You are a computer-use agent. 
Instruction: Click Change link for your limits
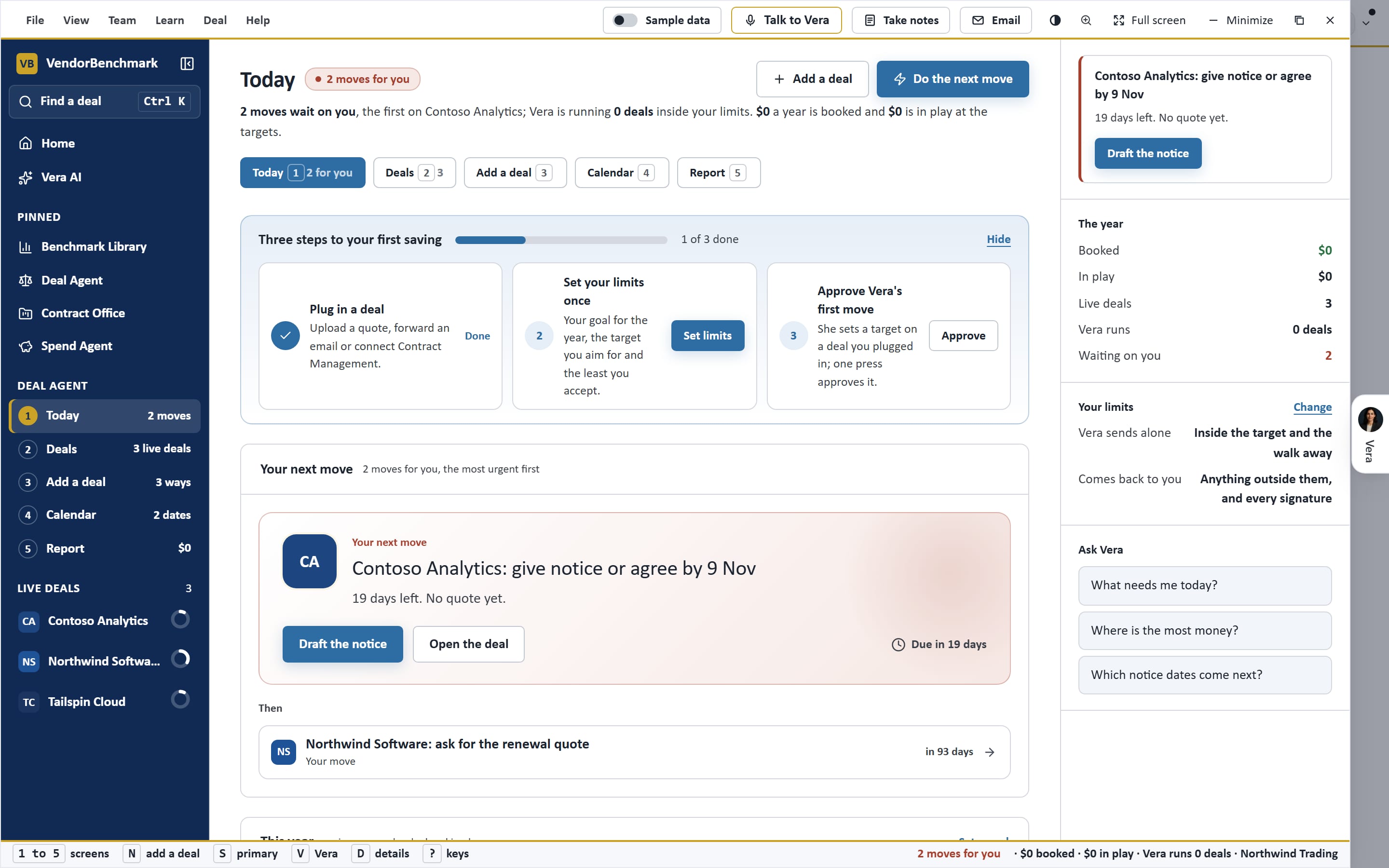pyautogui.click(x=1312, y=407)
